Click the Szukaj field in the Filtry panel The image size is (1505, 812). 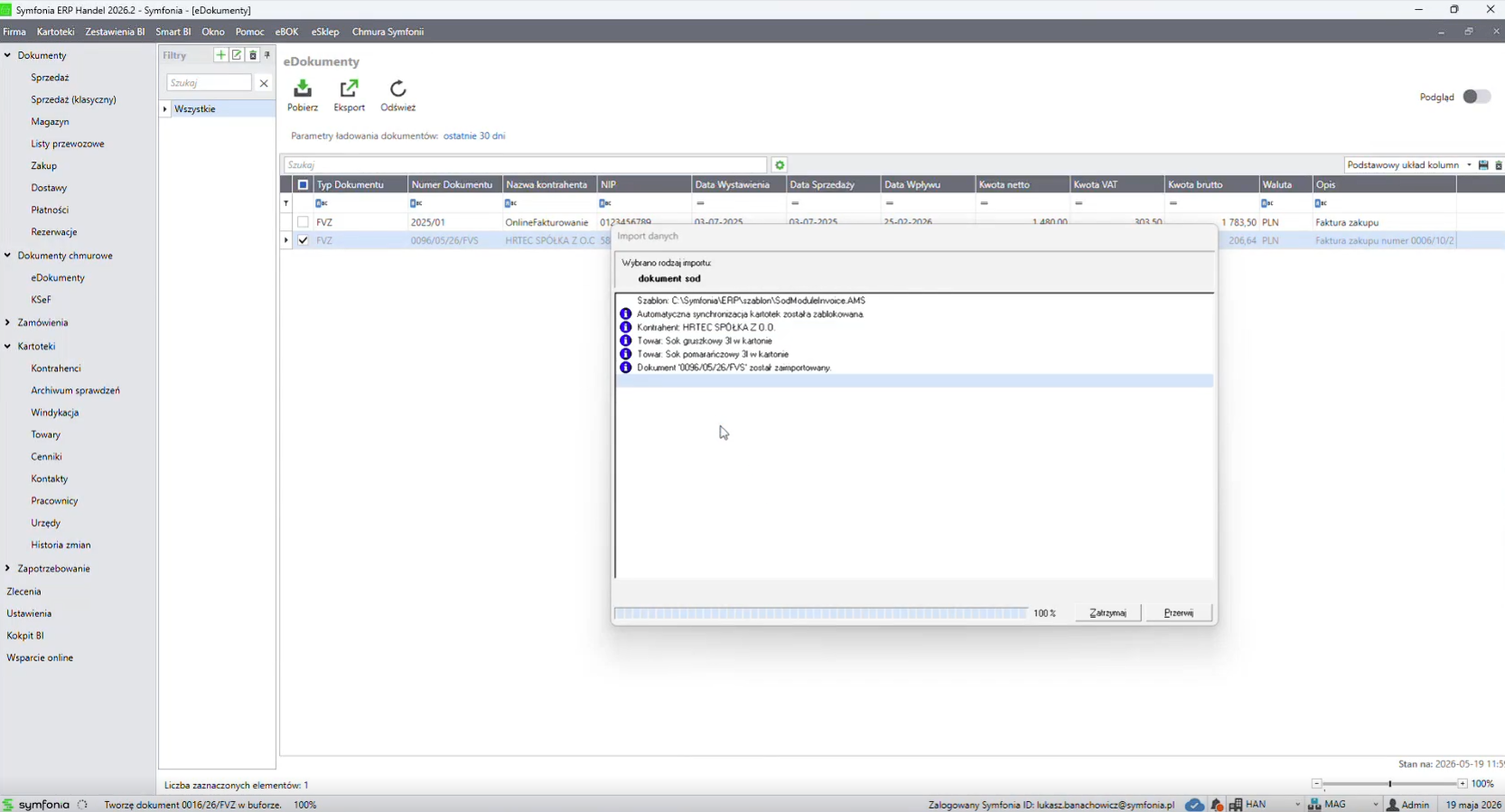pyautogui.click(x=210, y=83)
